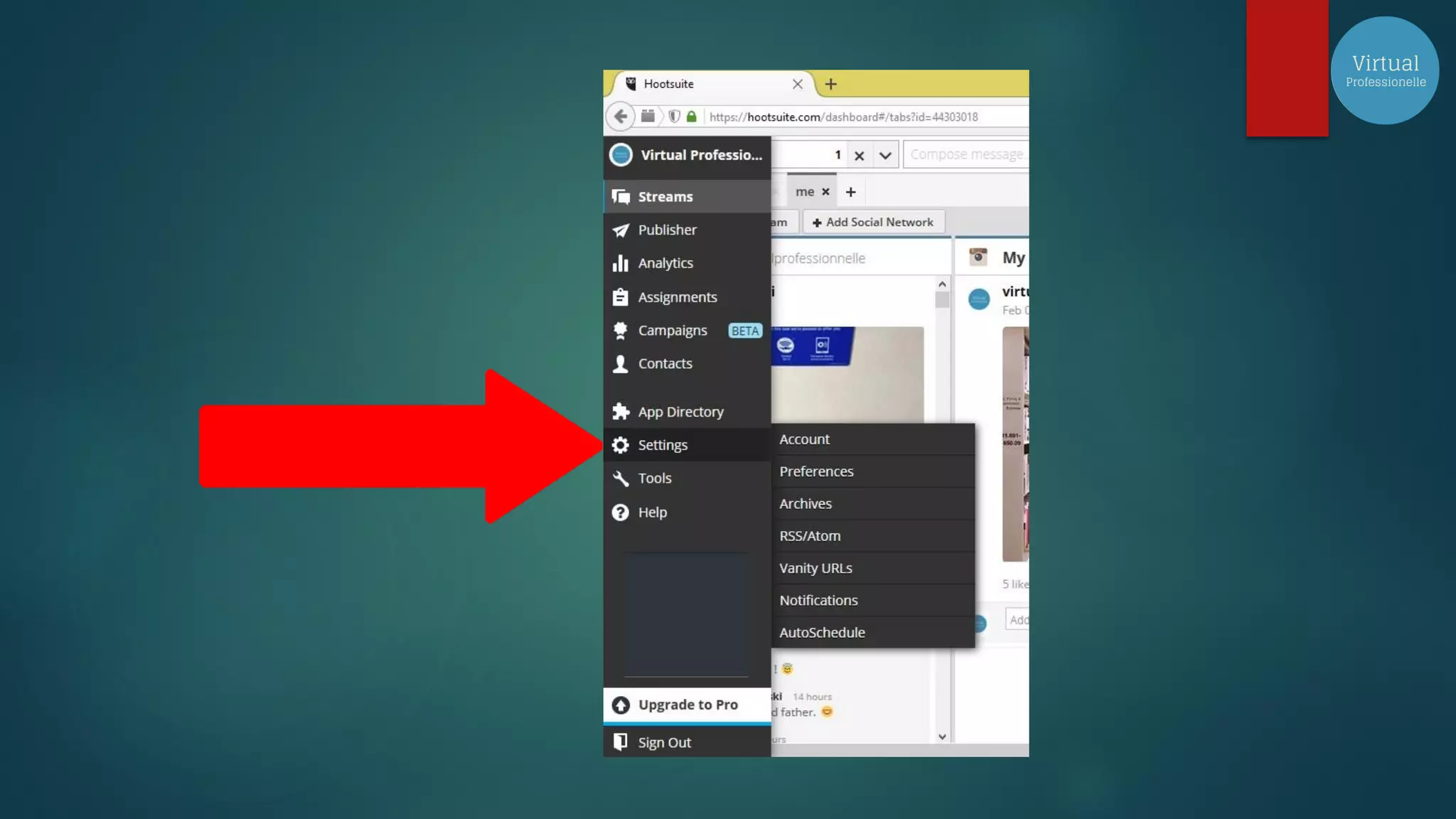This screenshot has width=1456, height=819.
Task: Open Help question mark icon
Action: click(x=621, y=513)
